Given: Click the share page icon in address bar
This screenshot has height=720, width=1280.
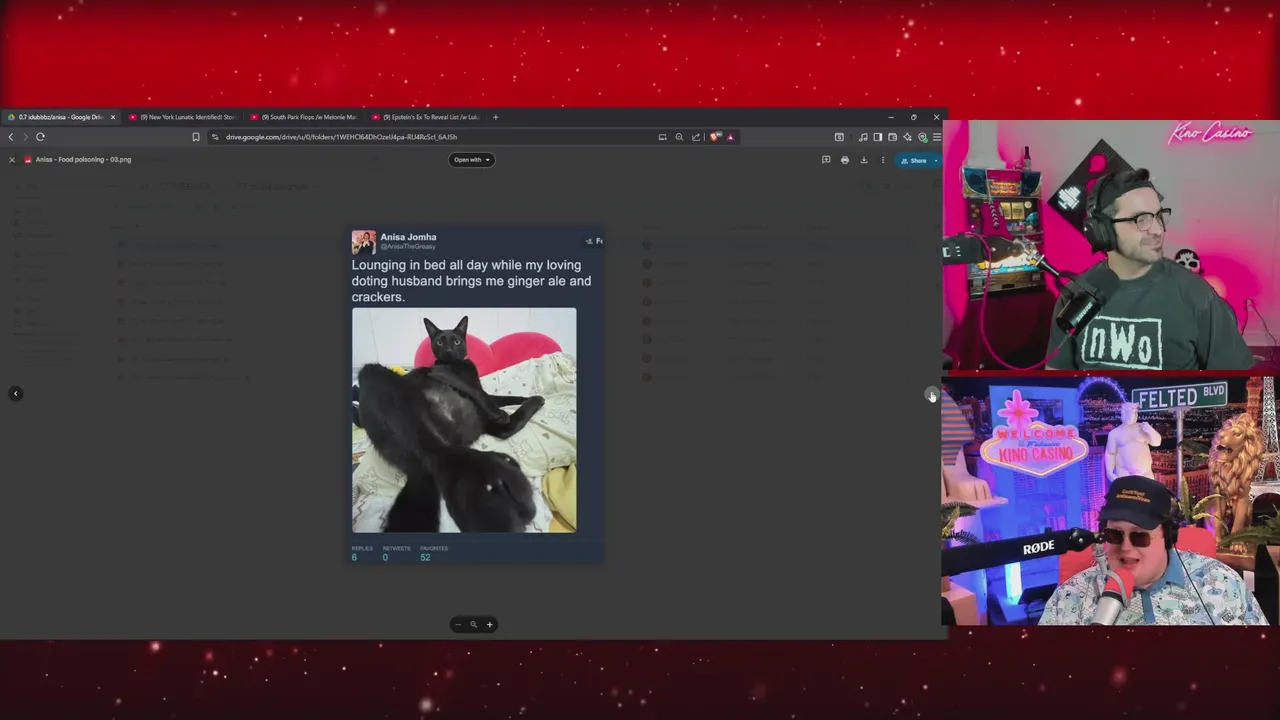Looking at the screenshot, I should (x=696, y=137).
